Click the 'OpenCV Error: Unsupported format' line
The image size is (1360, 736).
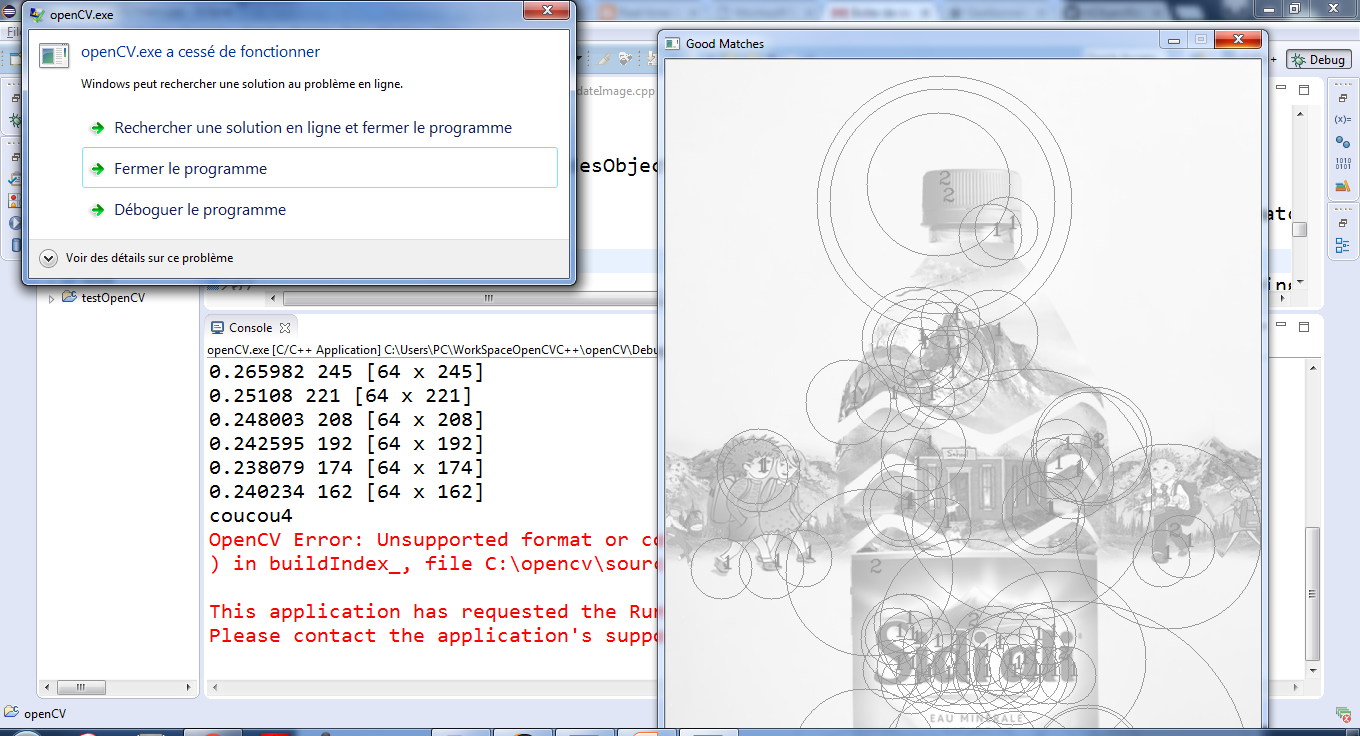click(433, 540)
